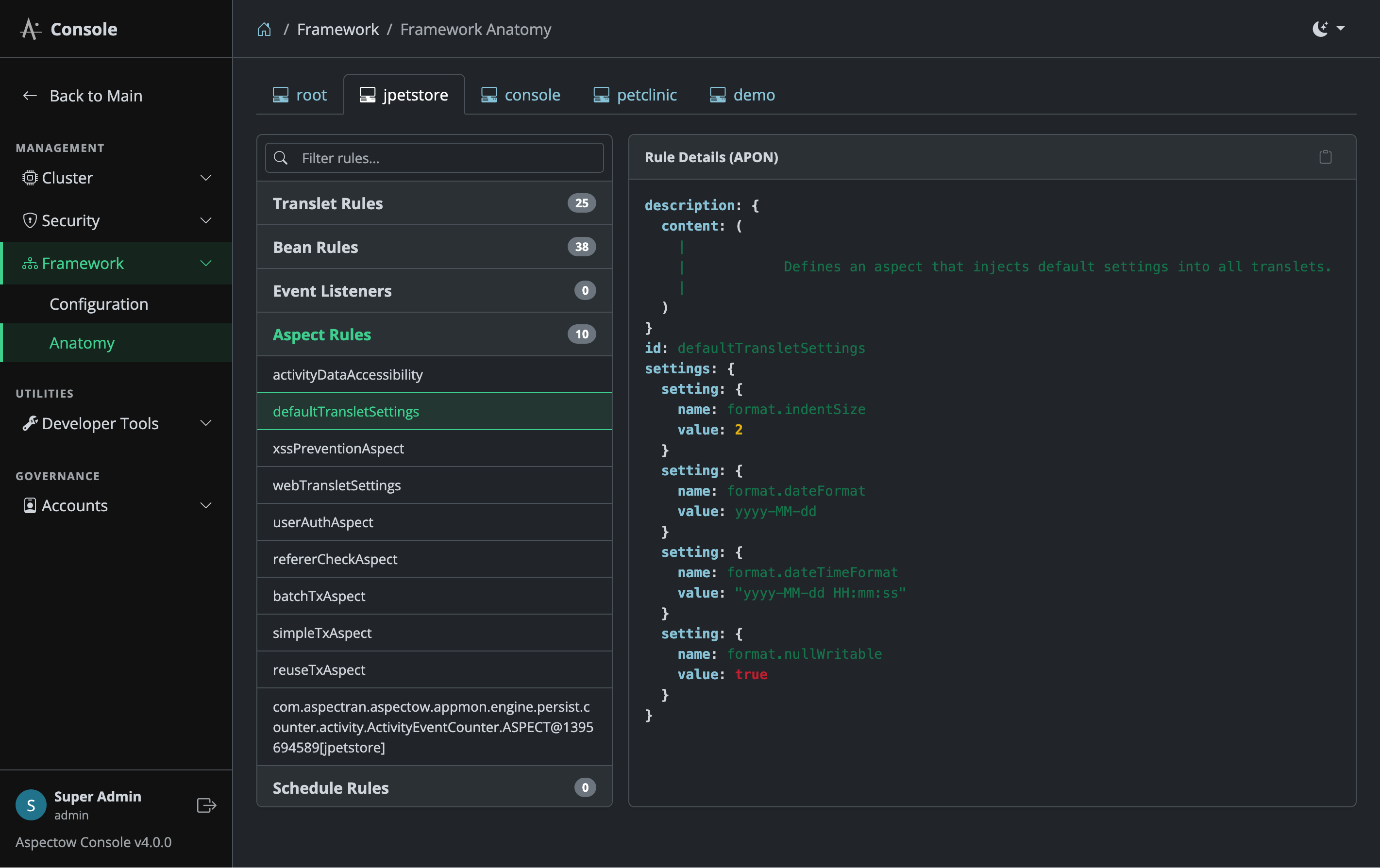Expand the Accounts menu chevron
This screenshot has width=1380, height=868.
tap(206, 505)
